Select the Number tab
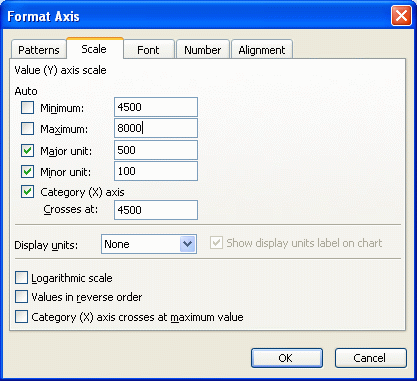 point(202,50)
